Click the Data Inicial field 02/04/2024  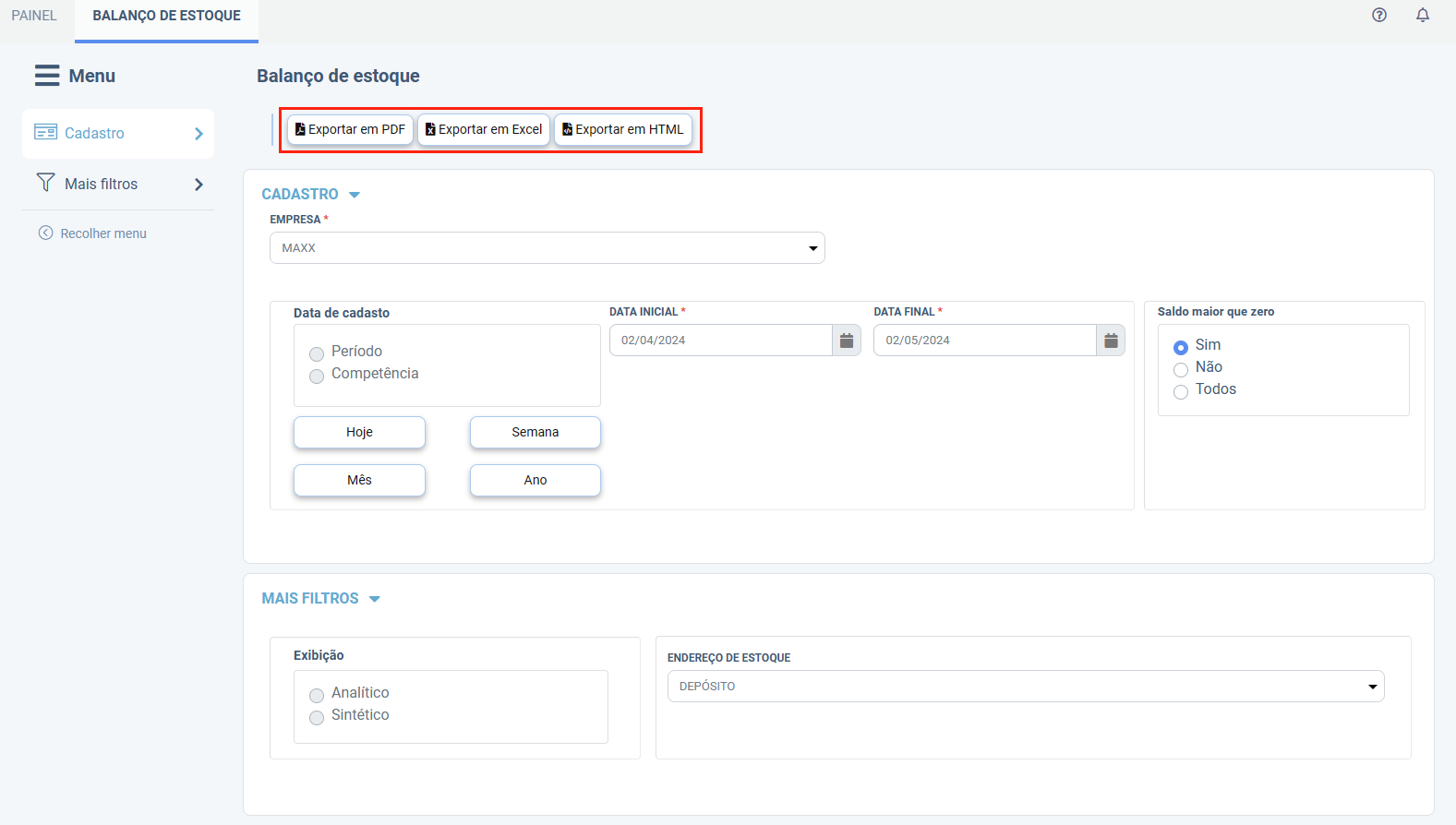(x=721, y=341)
